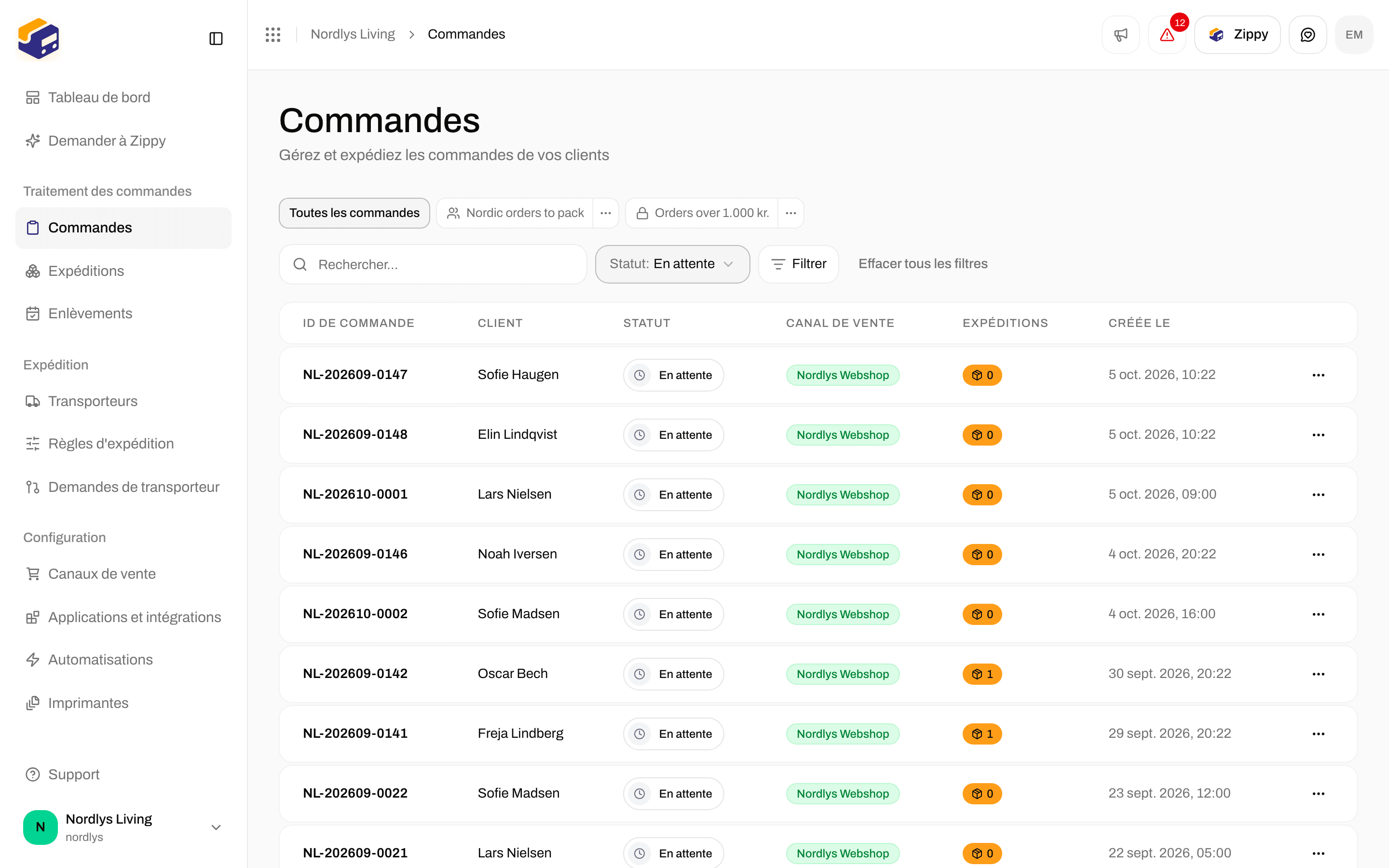Open Demander à Zippy
This screenshot has width=1389, height=868.
click(123, 141)
